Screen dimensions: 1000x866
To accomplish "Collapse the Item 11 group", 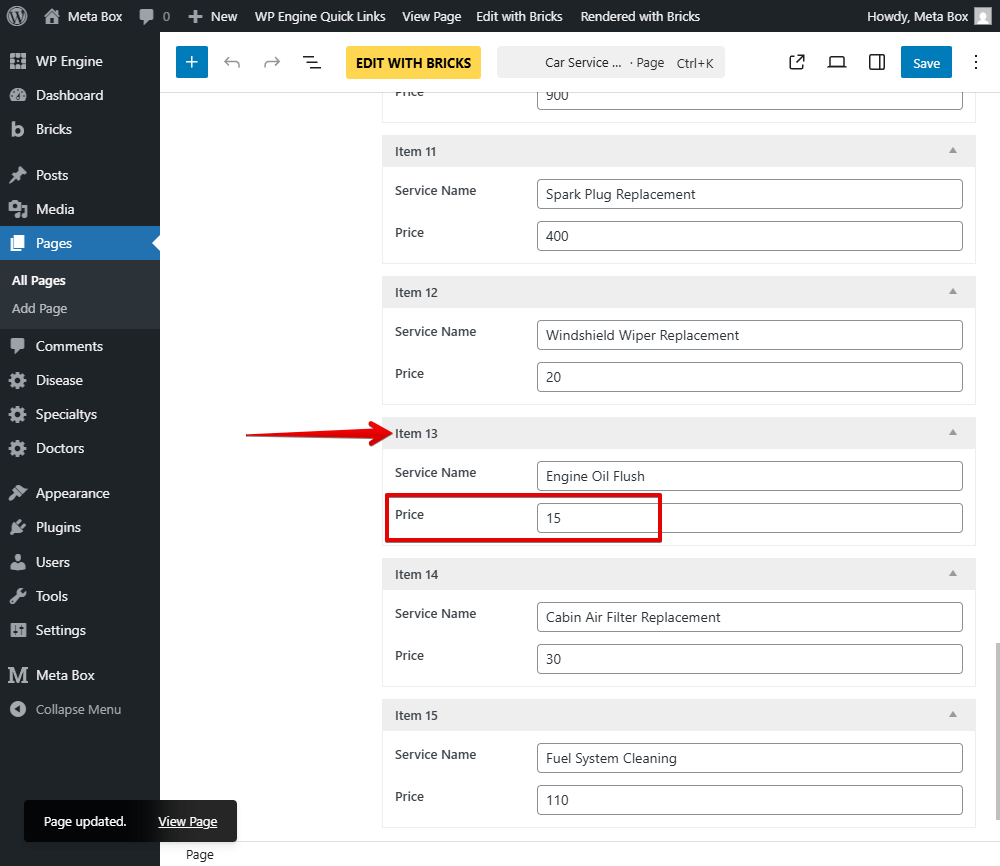I will (953, 151).
